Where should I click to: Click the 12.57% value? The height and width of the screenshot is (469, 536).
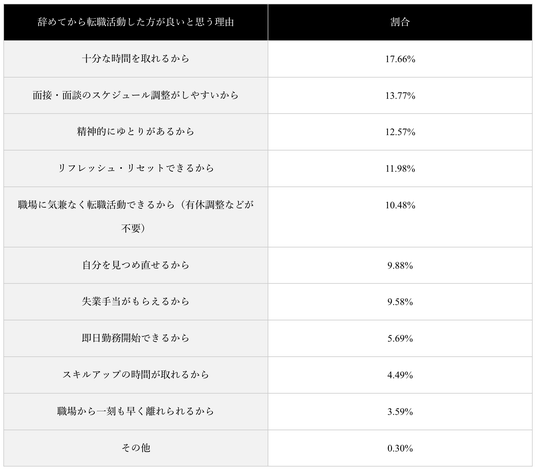point(400,132)
